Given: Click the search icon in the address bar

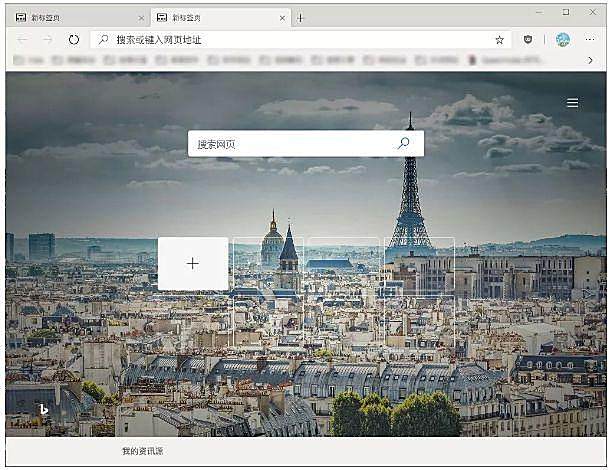Looking at the screenshot, I should click(103, 39).
